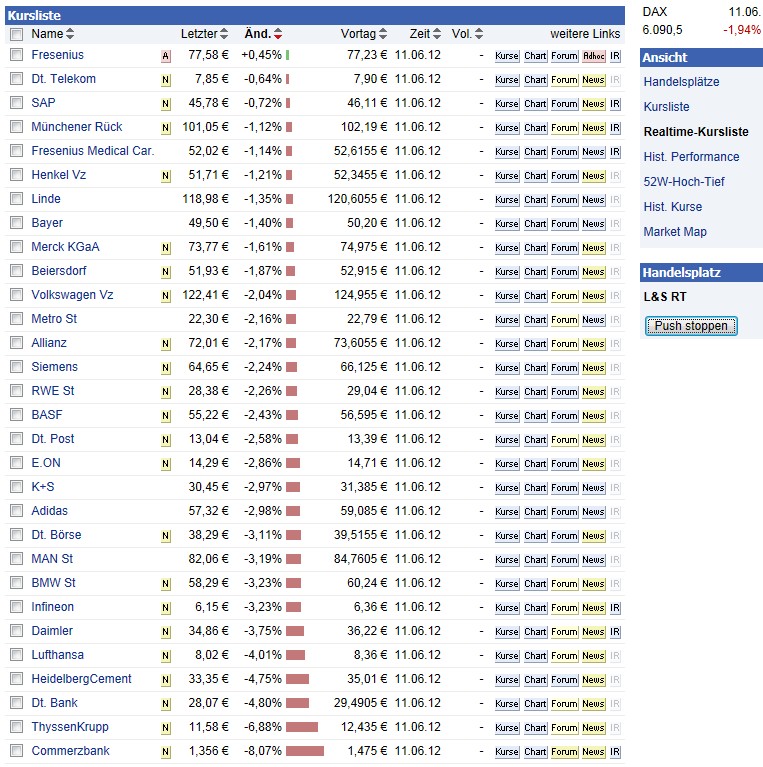Click the A marker next to Fresenius
Viewport: 763px width, 767px height.
pyautogui.click(x=166, y=56)
